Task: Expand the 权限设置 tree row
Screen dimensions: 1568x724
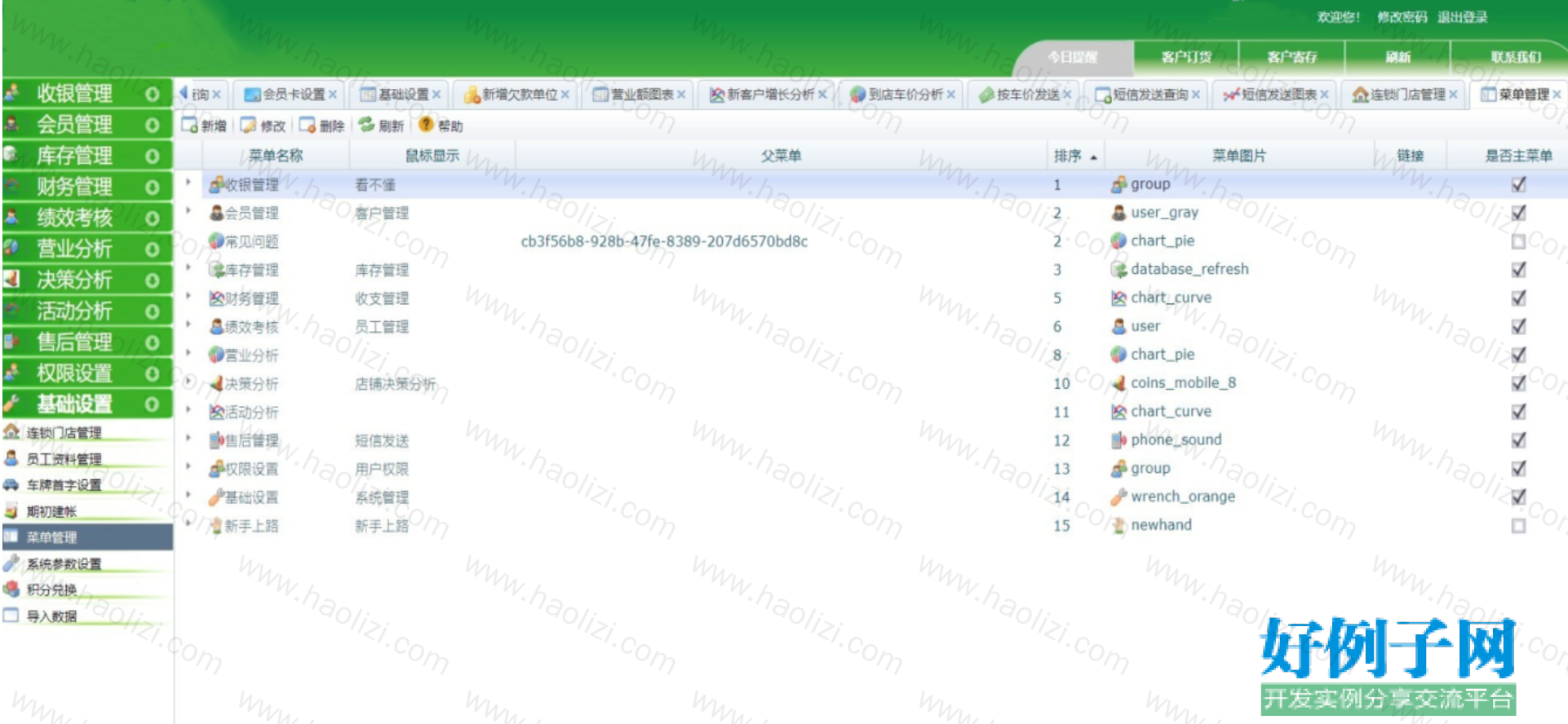Action: coord(188,467)
